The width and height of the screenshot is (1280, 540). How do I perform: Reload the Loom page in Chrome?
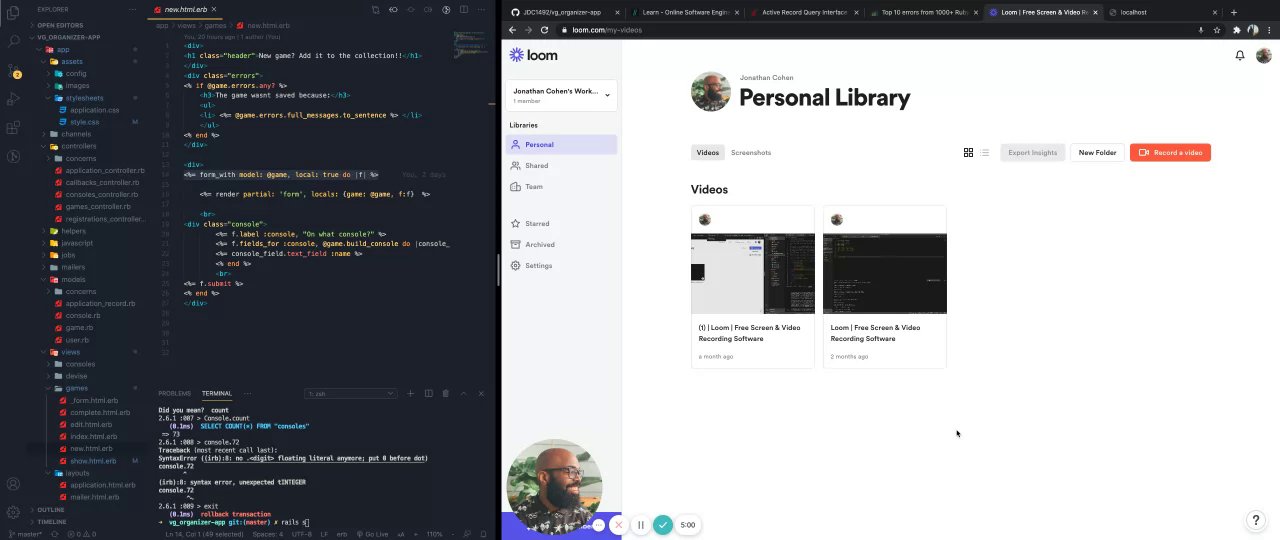[x=544, y=30]
